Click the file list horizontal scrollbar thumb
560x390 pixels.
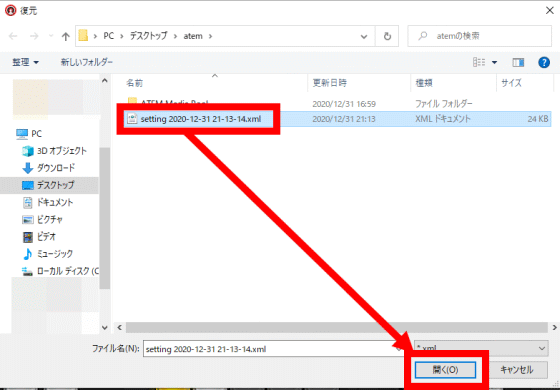337,328
